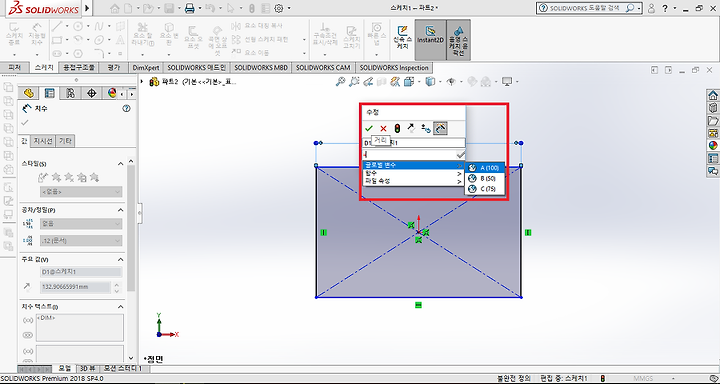Click the Zoom to Fit icon in view toolbar

coord(340,82)
